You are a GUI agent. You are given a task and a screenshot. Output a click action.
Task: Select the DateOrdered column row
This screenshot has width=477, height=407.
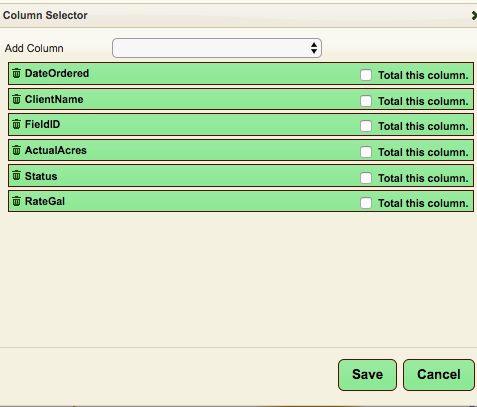pyautogui.click(x=241, y=73)
